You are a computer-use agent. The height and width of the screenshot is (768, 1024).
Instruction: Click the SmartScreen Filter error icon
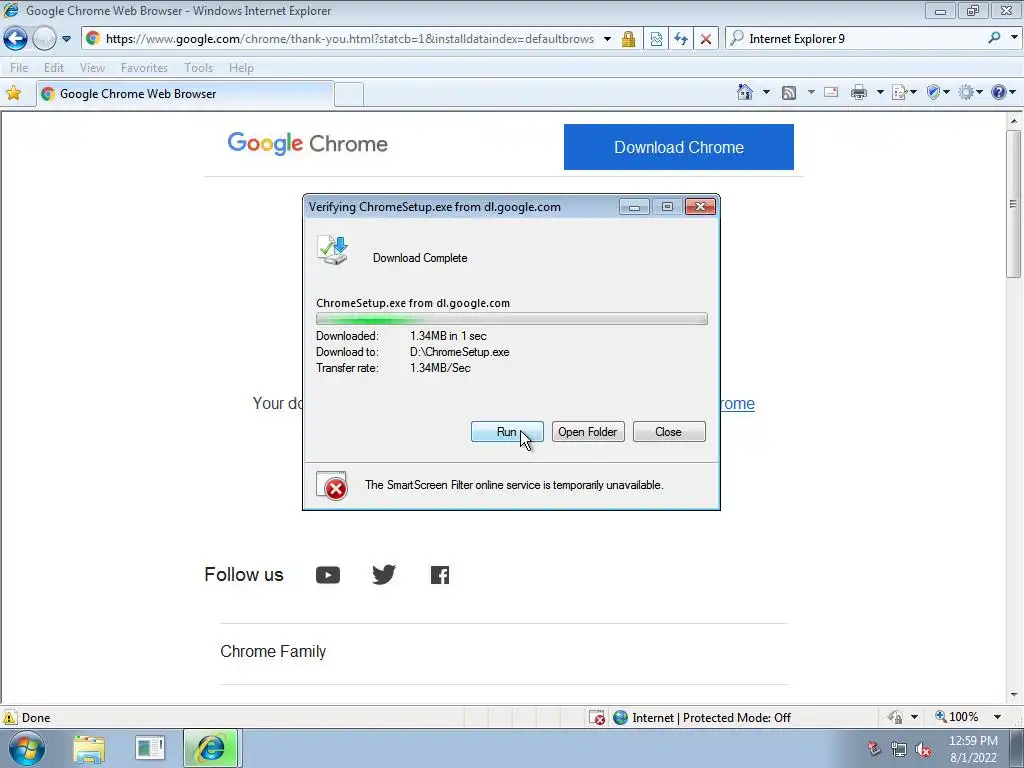[x=332, y=486]
